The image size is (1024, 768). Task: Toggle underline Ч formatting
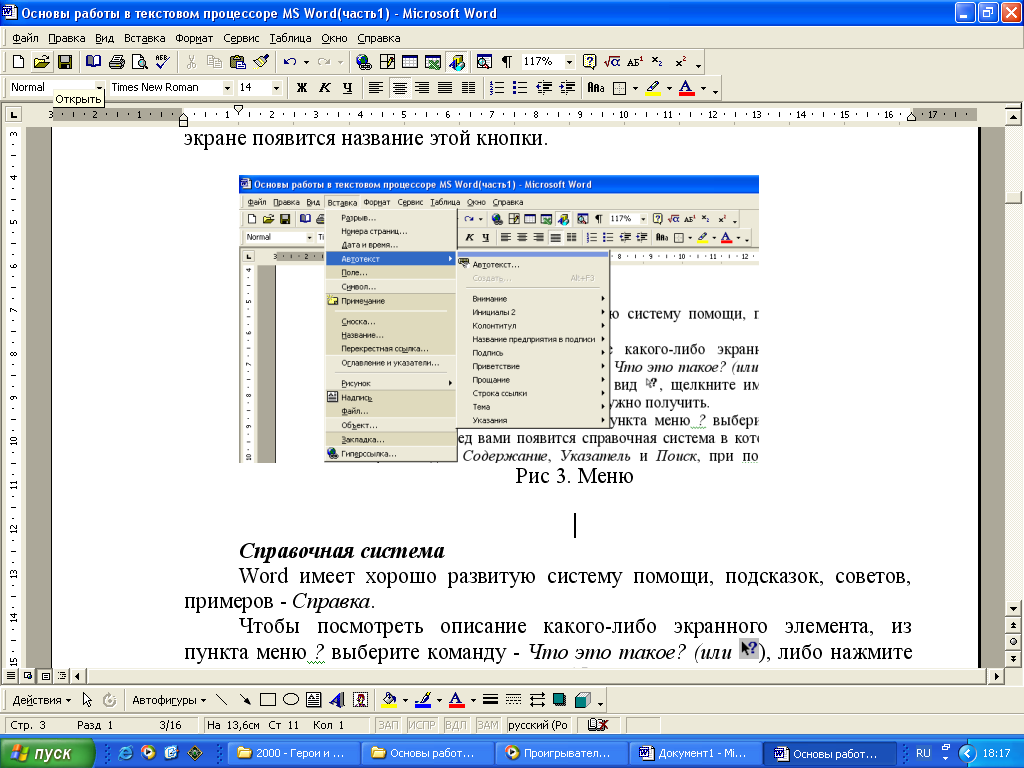click(x=347, y=88)
